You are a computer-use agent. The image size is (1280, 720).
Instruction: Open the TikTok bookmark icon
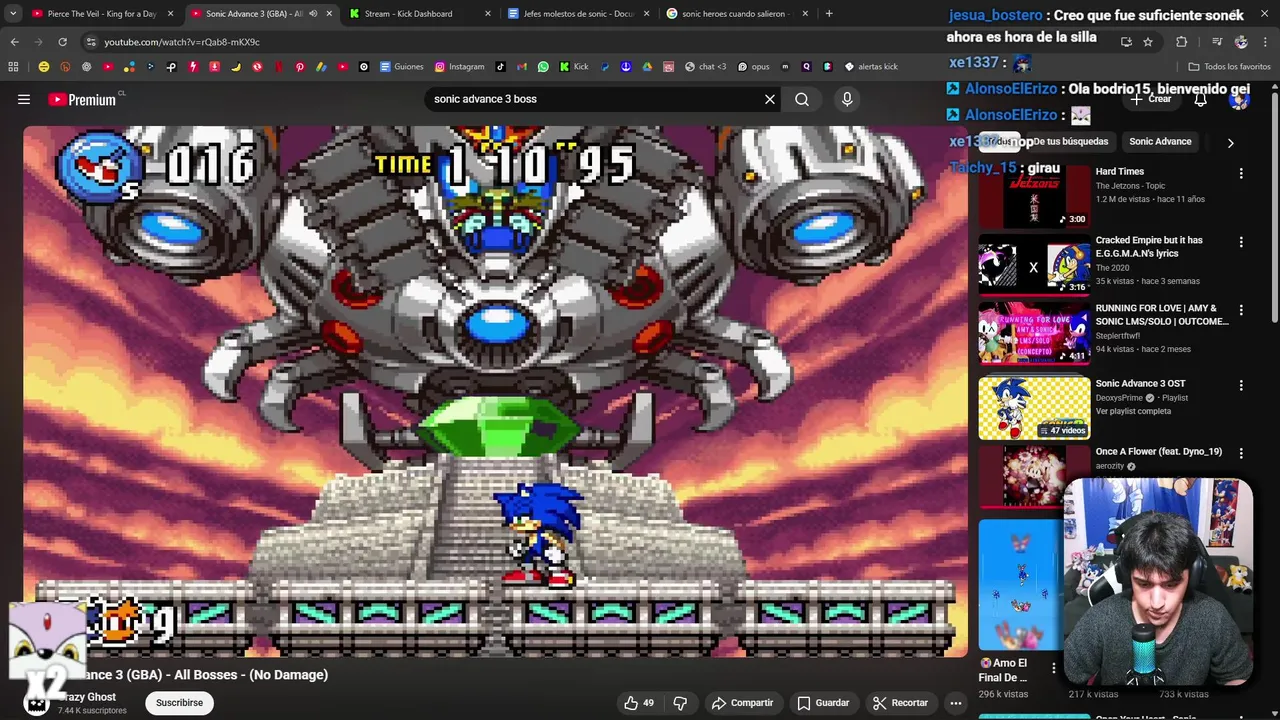[x=500, y=67]
